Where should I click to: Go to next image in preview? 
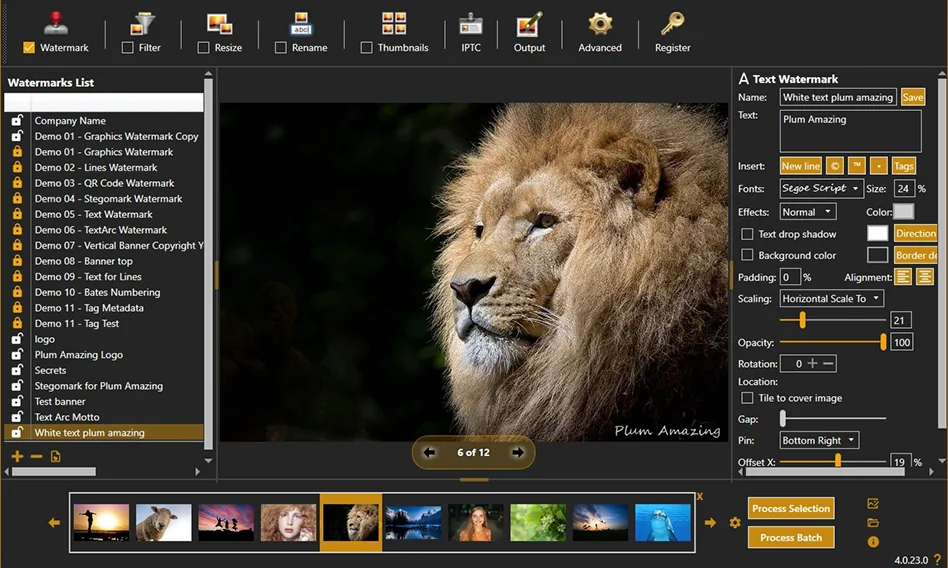coord(518,452)
